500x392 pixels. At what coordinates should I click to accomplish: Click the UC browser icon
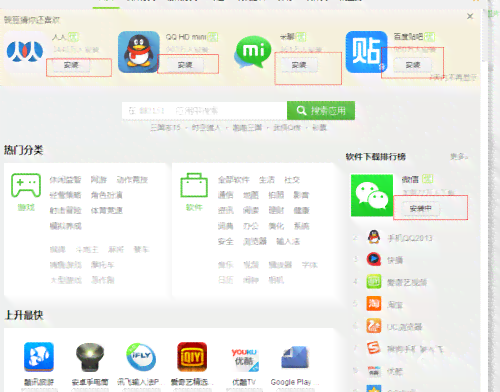[374, 326]
